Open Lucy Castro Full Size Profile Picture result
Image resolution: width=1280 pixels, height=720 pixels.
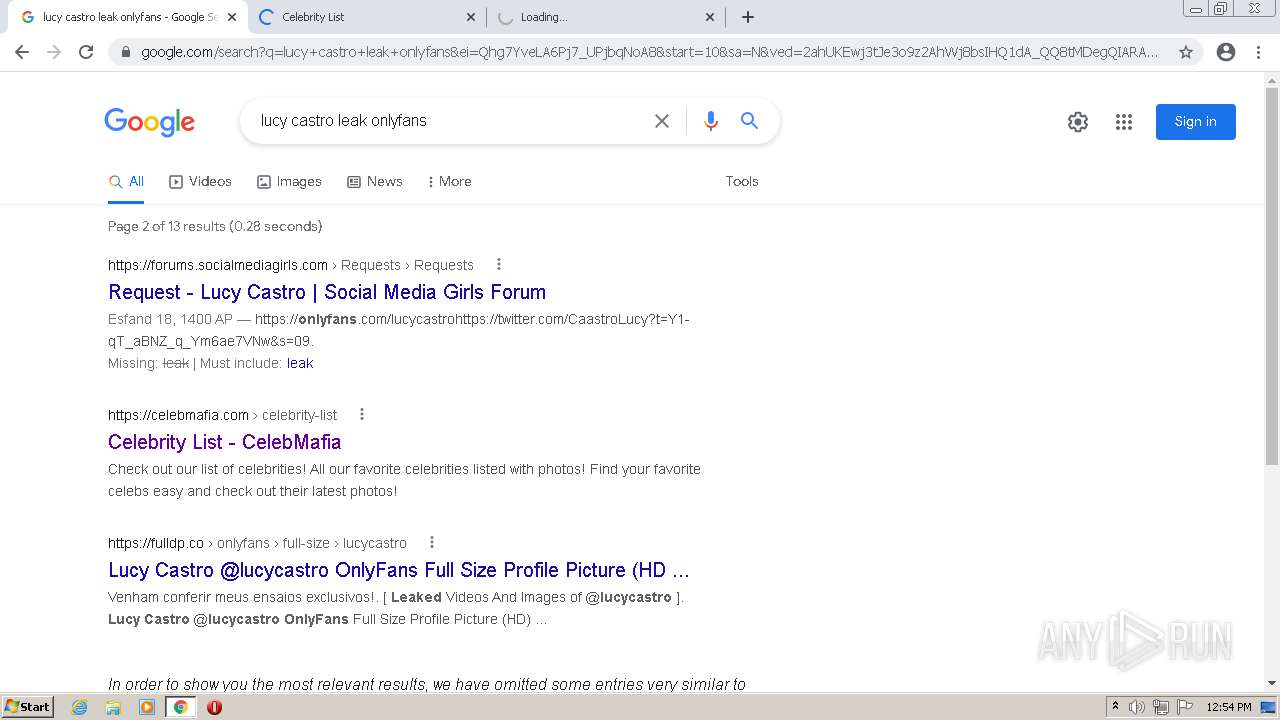[399, 570]
